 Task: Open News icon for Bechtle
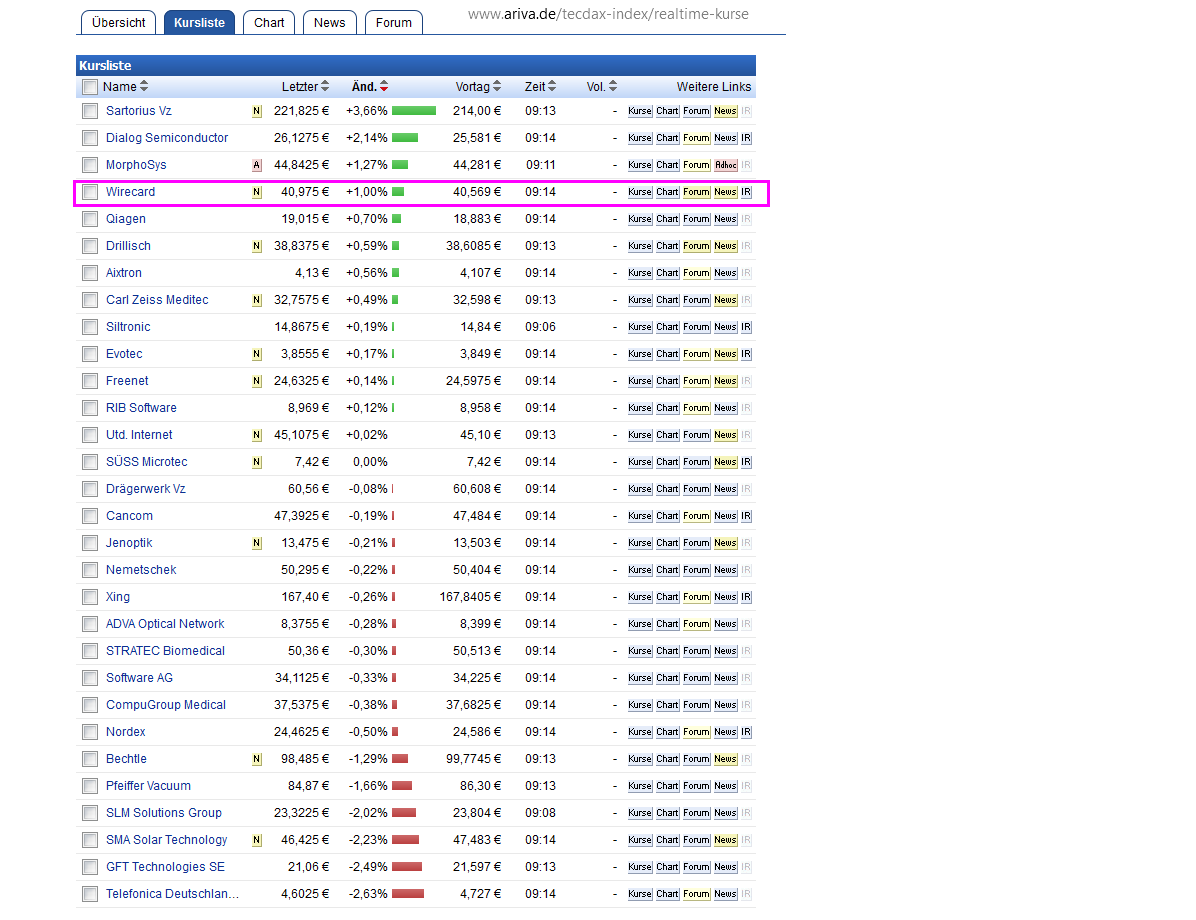coord(725,759)
